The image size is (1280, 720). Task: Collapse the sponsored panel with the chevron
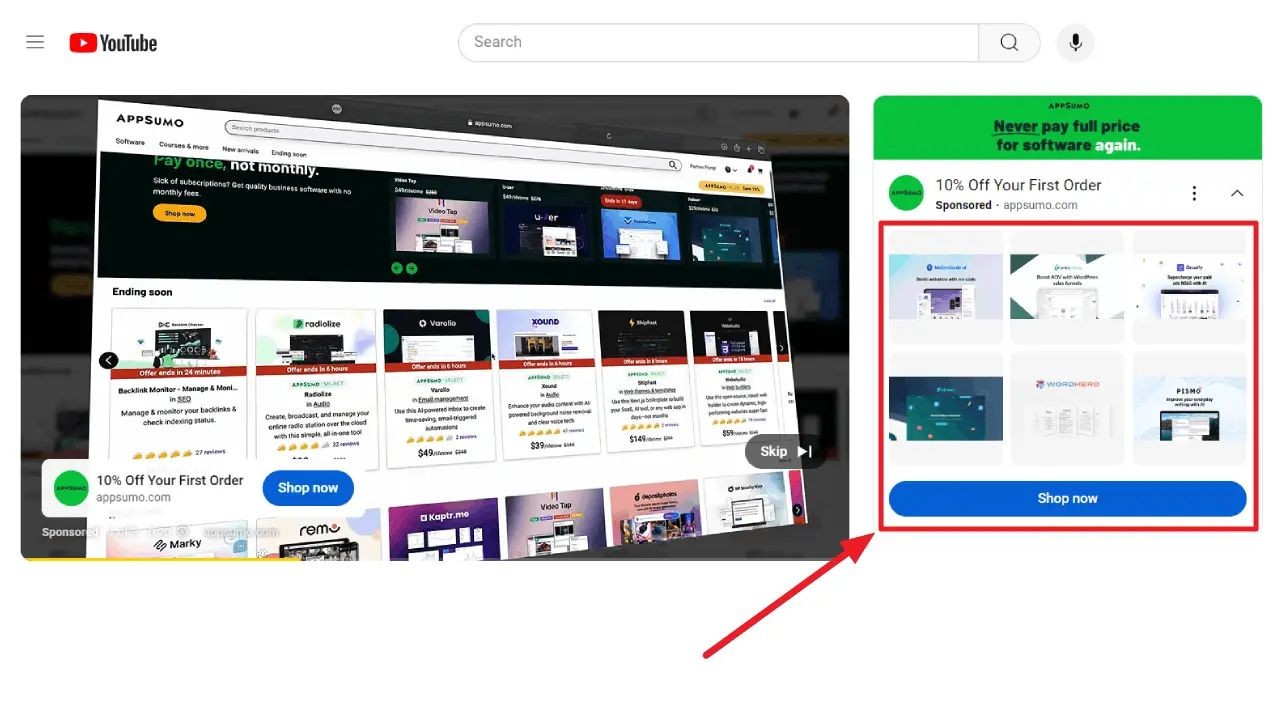click(1237, 193)
